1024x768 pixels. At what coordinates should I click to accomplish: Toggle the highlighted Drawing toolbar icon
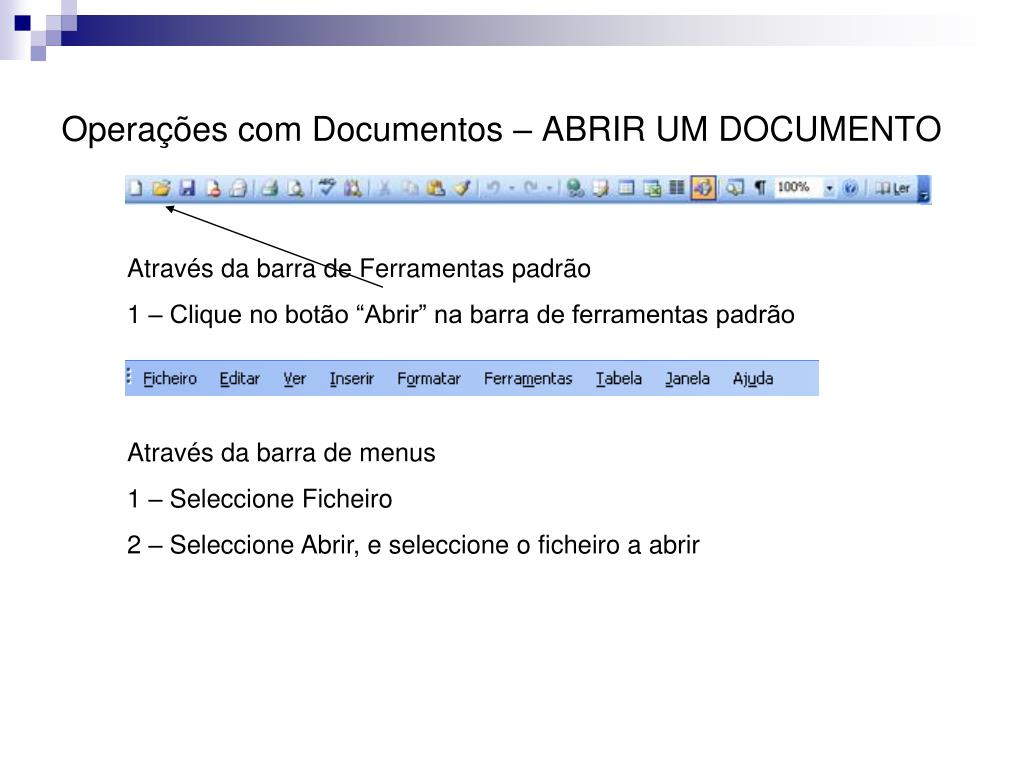703,188
